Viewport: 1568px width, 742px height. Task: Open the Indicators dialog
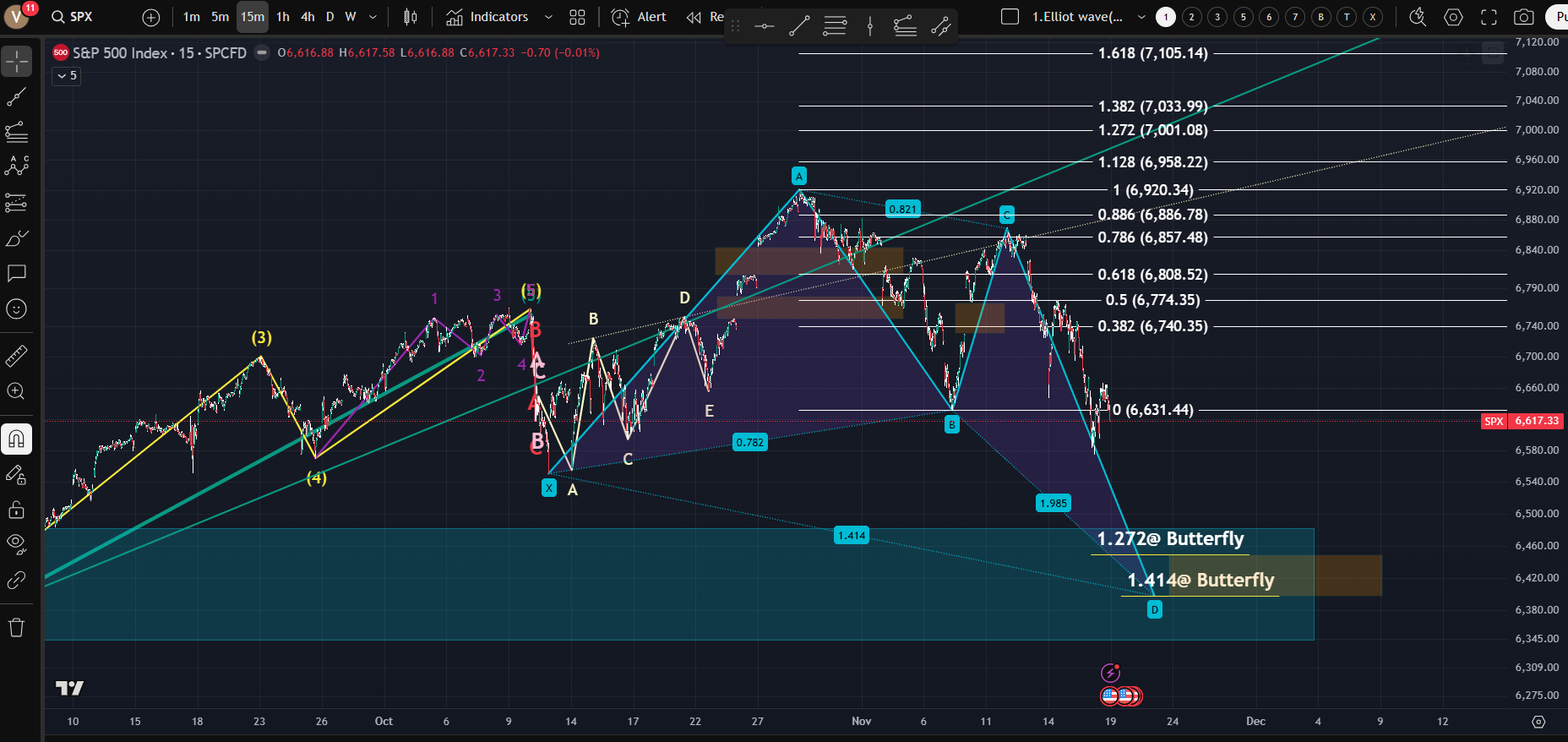487,17
